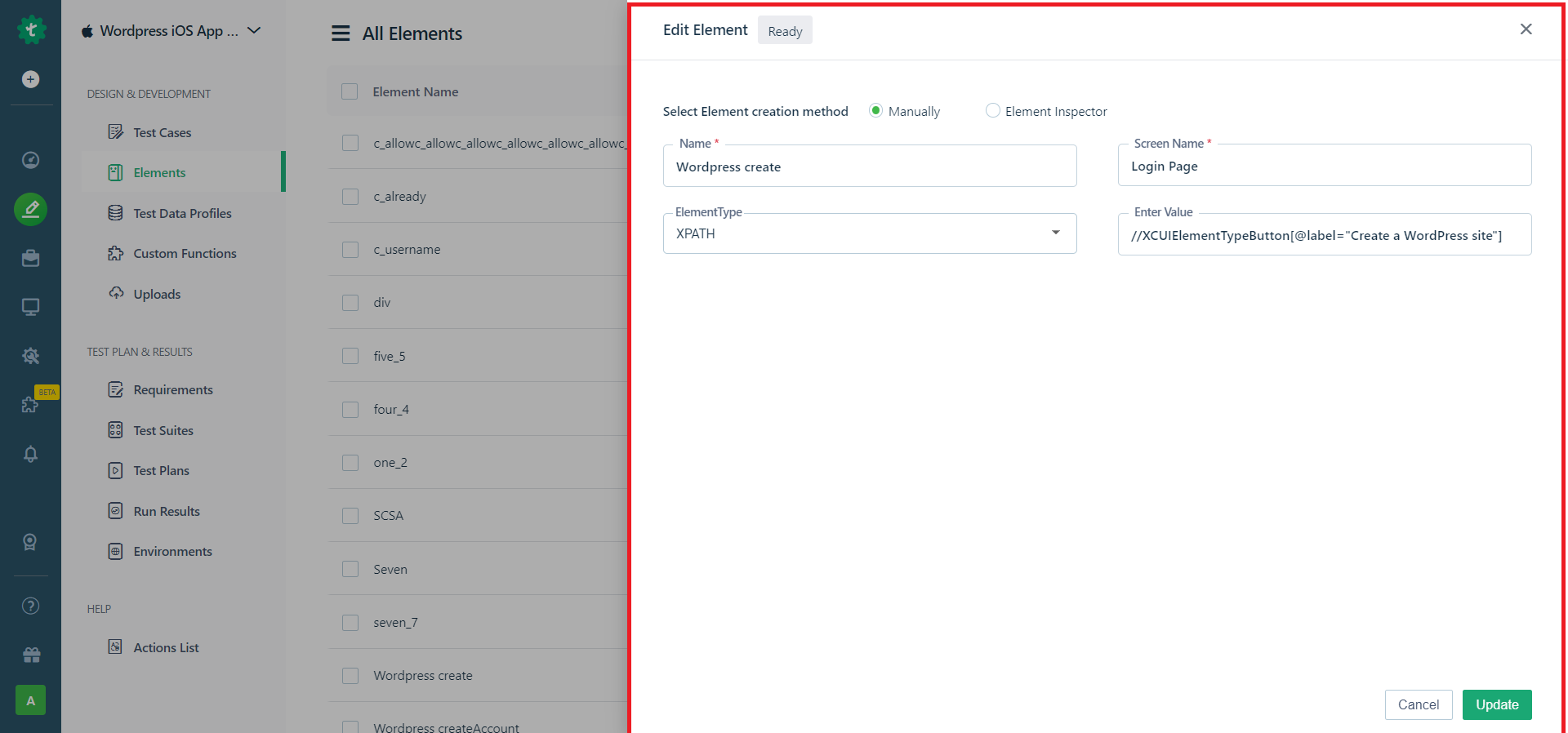Open the dashboard gauge icon

point(30,160)
